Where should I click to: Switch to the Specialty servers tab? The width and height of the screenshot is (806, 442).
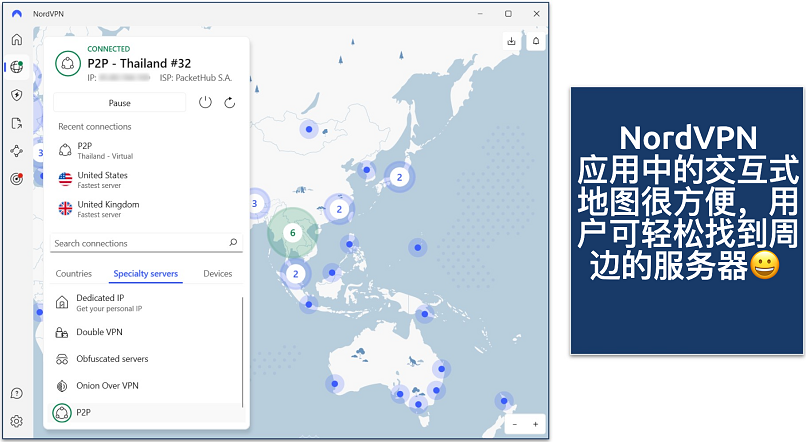pyautogui.click(x=145, y=274)
